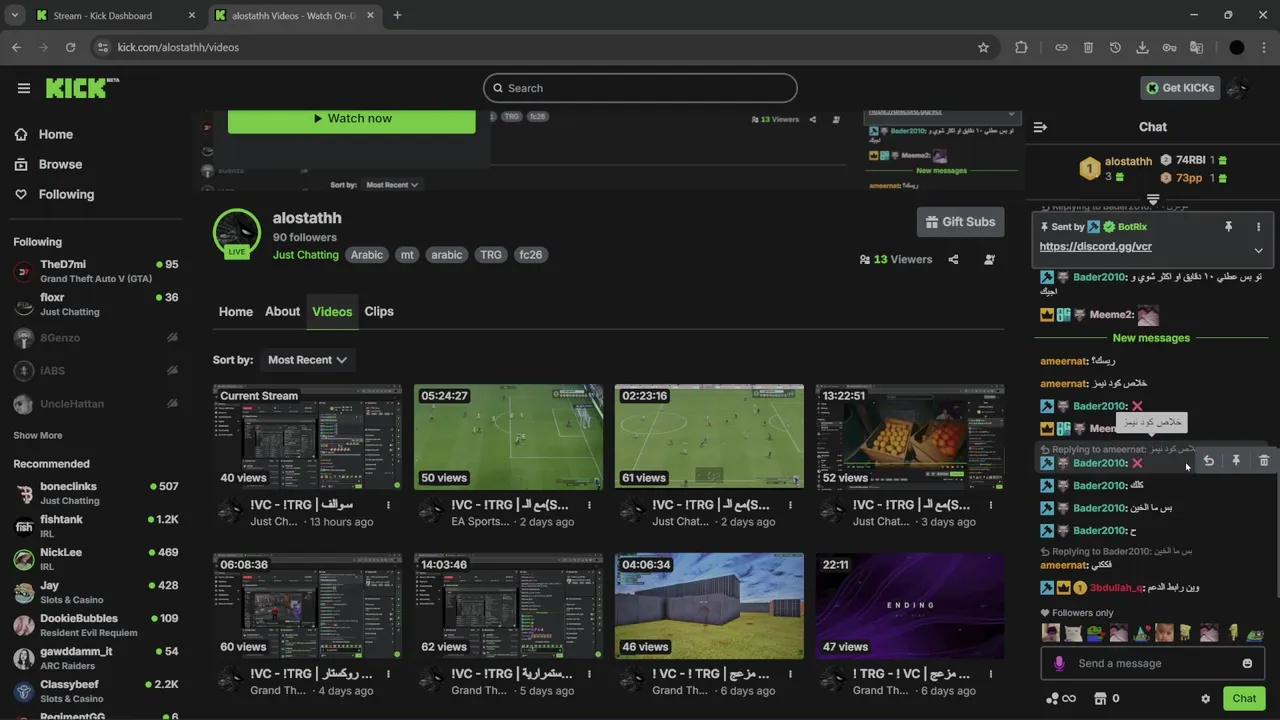
Task: Open options menu for 05:24:27 video
Action: [589, 505]
